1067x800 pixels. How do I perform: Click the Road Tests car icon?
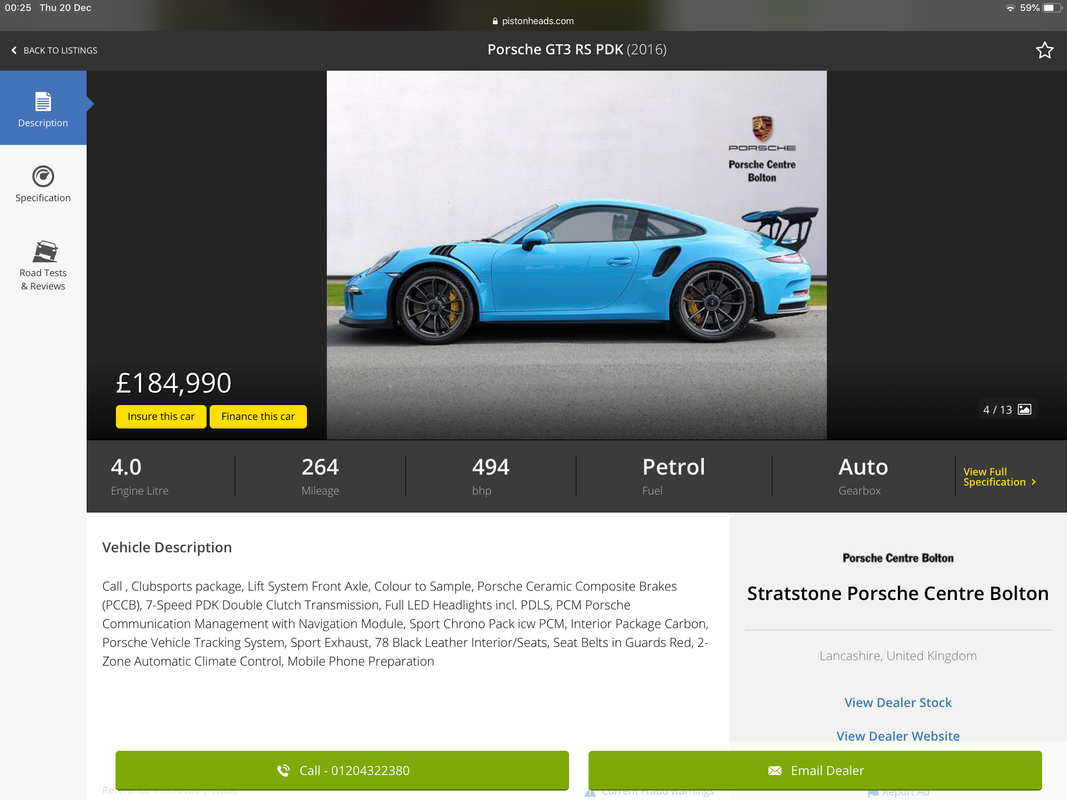pyautogui.click(x=45, y=252)
